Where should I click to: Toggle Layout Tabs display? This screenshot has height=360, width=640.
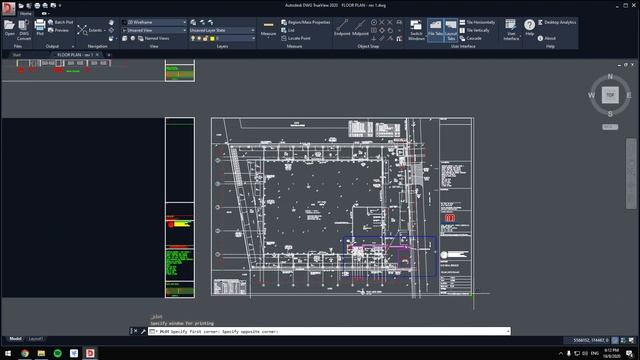tap(451, 29)
